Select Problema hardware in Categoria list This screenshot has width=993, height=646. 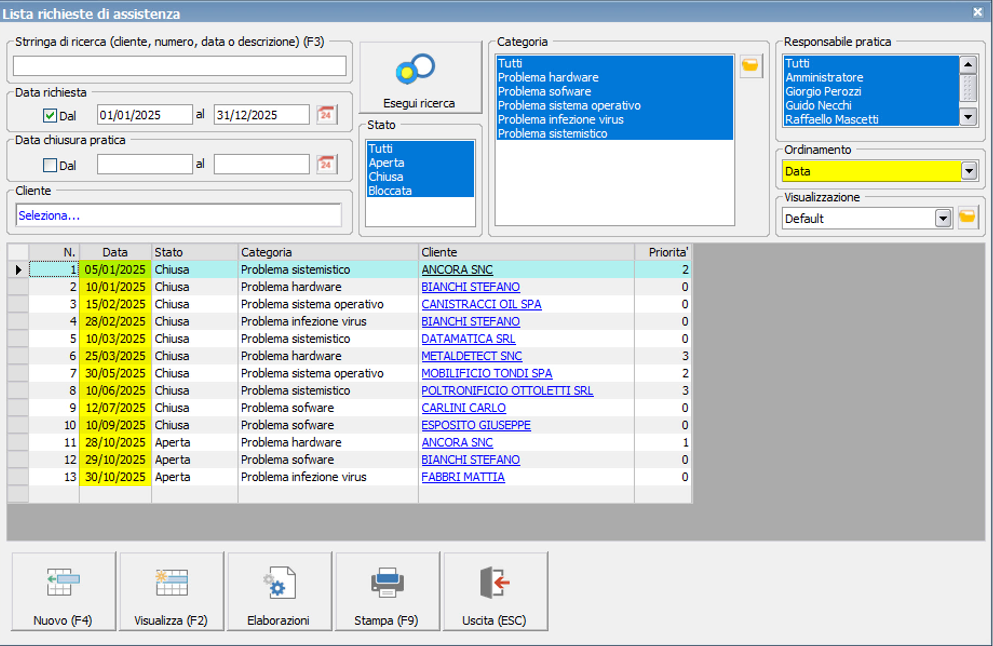pyautogui.click(x=548, y=77)
